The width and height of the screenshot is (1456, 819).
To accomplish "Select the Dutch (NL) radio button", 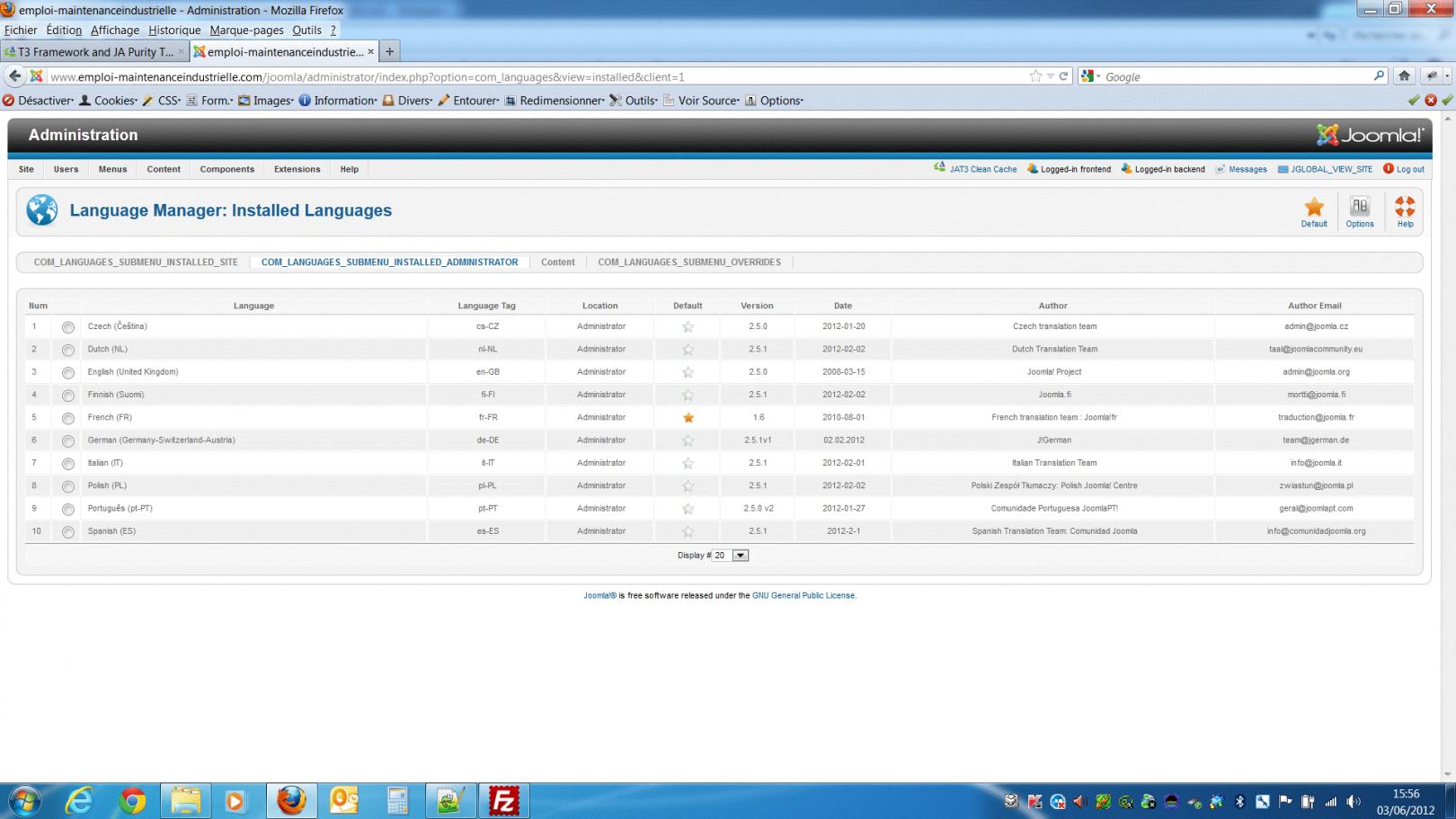I will [68, 350].
